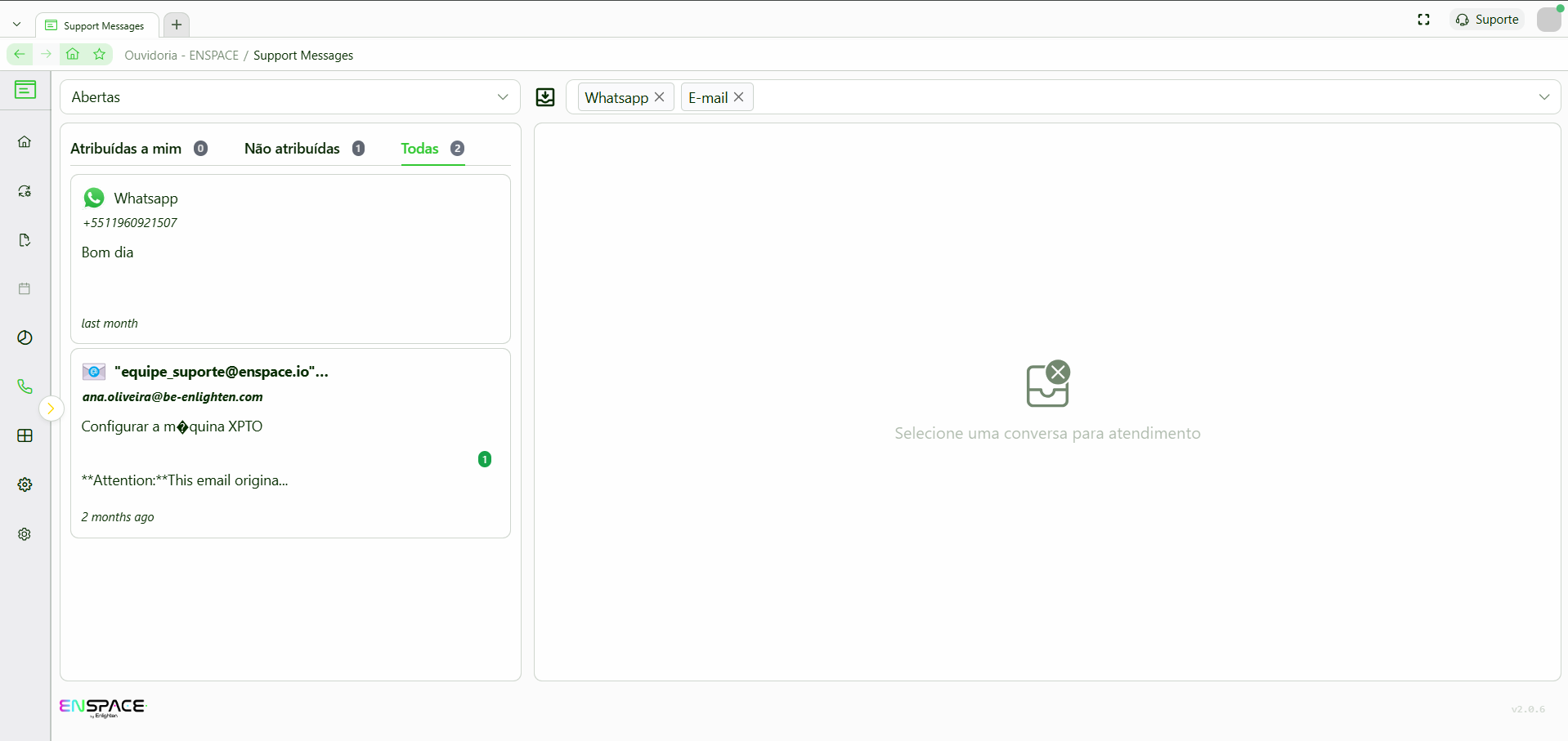Switch to the Não atribuídas tab
Viewport: 1568px width, 741px height.
[x=292, y=149]
